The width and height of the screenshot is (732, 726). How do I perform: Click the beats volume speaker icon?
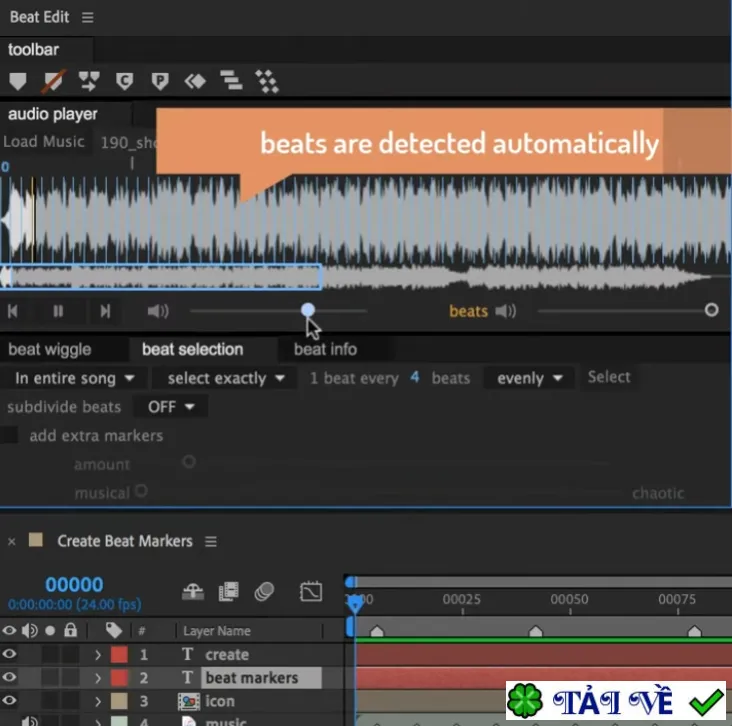pyautogui.click(x=506, y=311)
